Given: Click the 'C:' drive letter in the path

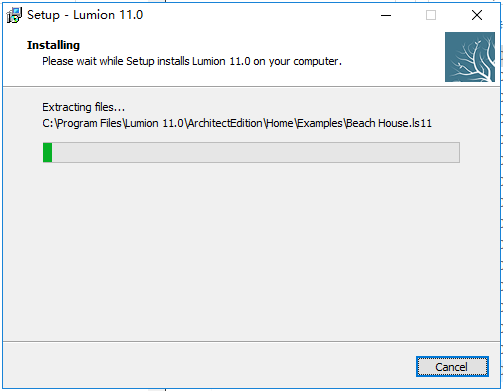Looking at the screenshot, I should click(48, 123).
